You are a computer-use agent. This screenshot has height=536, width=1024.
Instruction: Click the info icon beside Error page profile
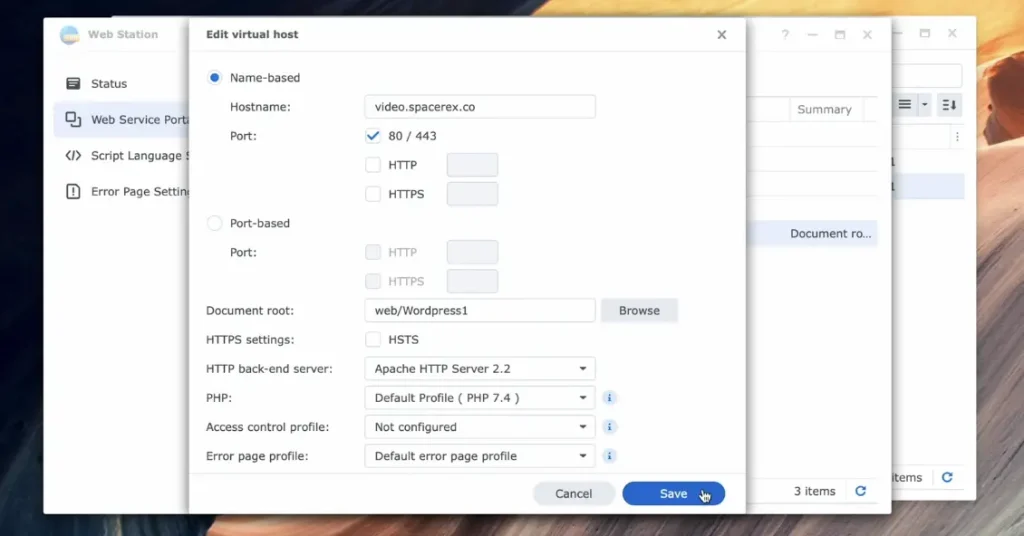[610, 456]
